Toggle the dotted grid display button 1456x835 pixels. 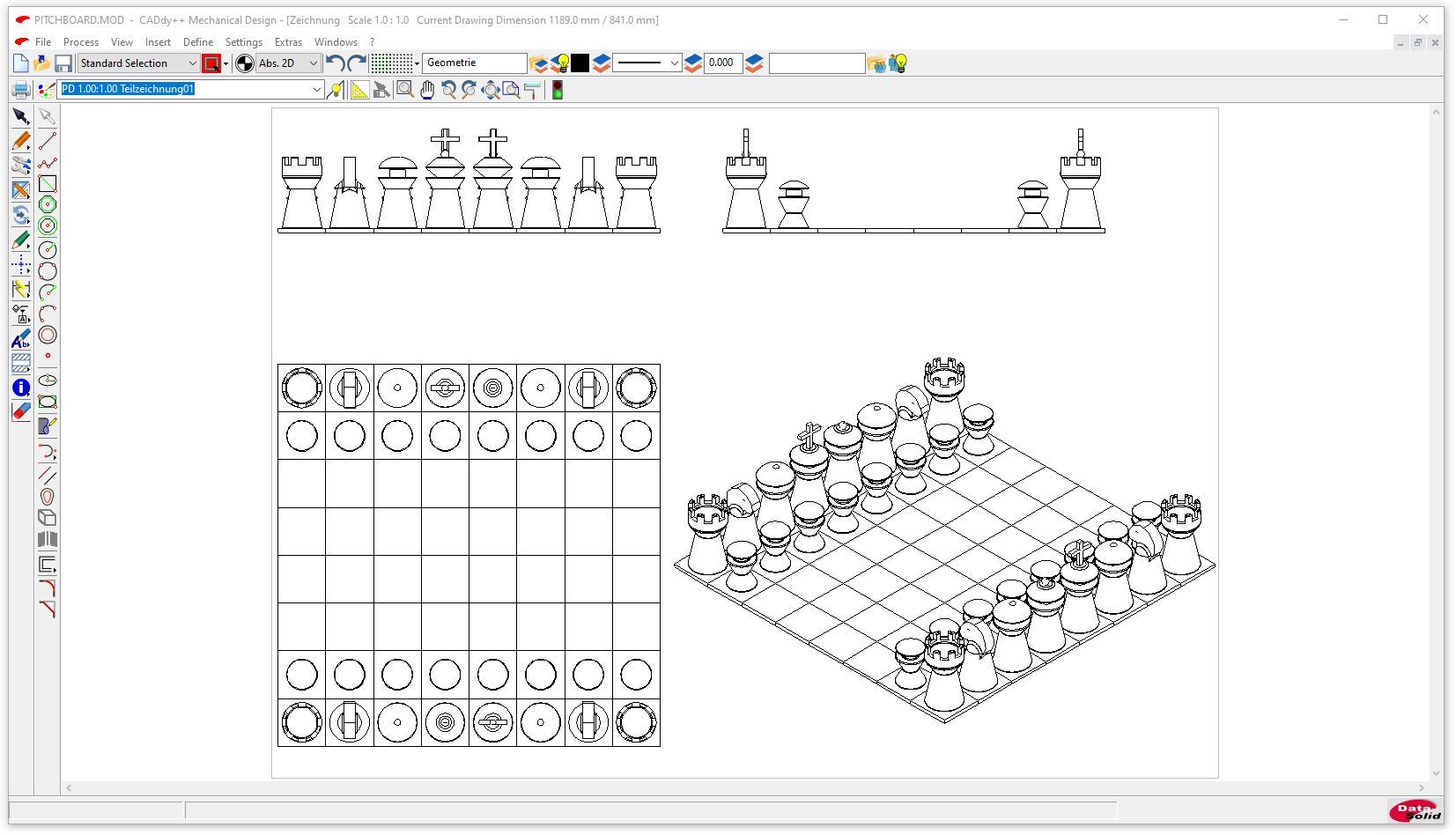point(391,63)
